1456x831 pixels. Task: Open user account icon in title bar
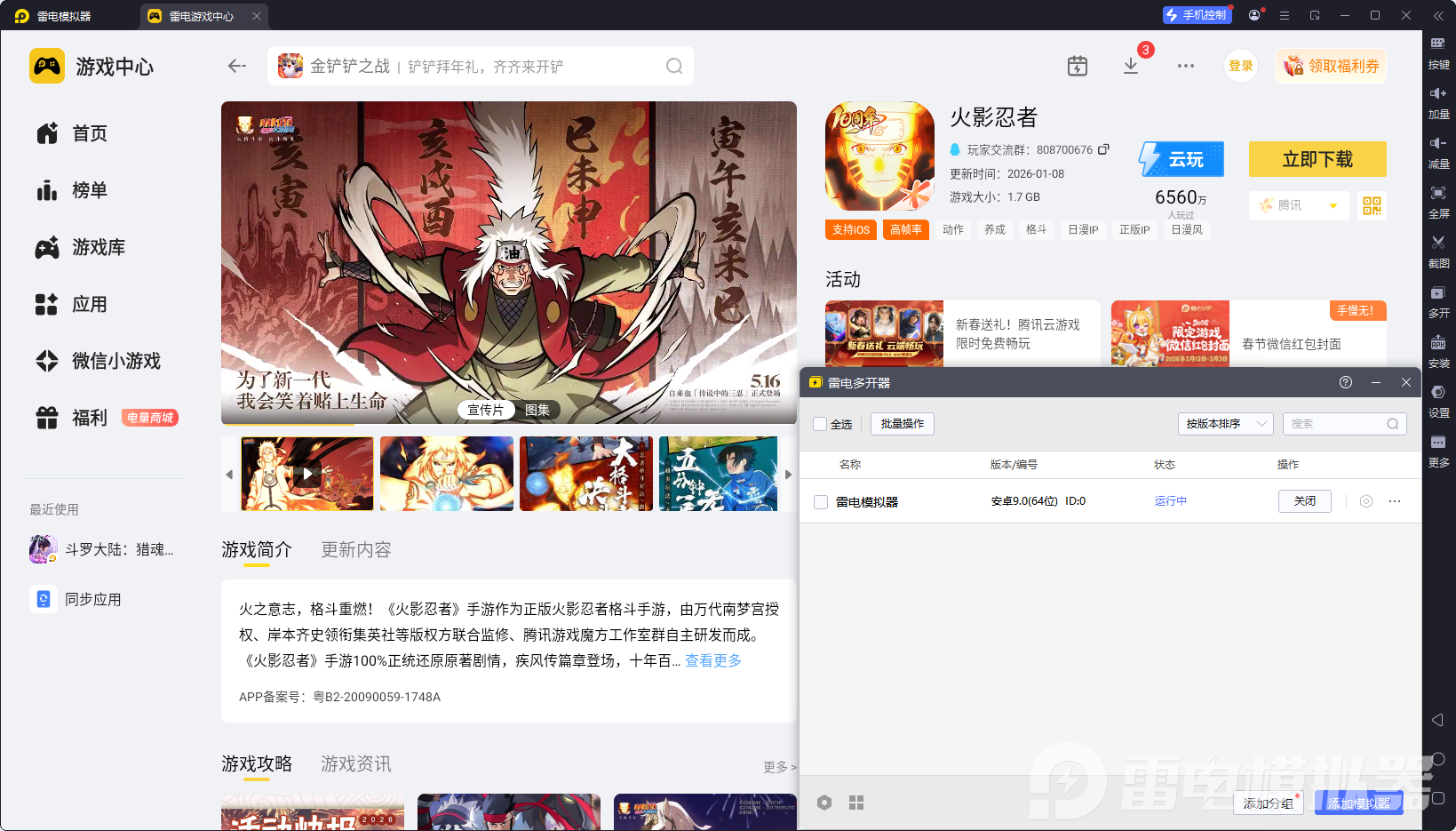point(1254,15)
